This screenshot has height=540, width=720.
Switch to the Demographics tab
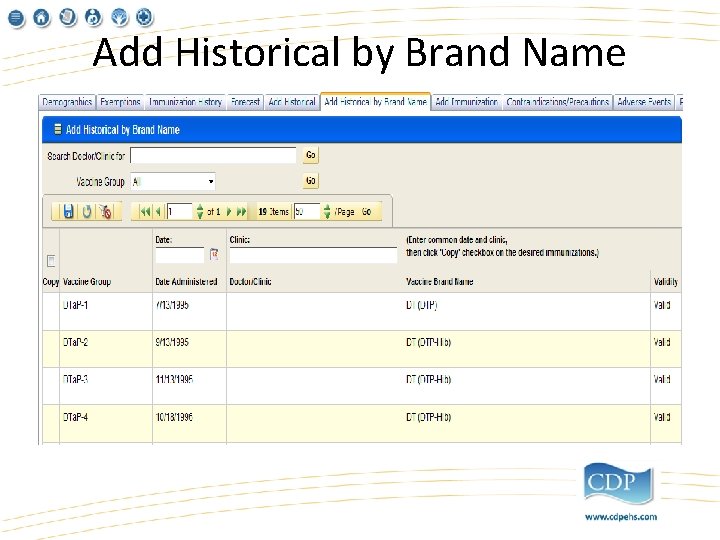(x=67, y=102)
